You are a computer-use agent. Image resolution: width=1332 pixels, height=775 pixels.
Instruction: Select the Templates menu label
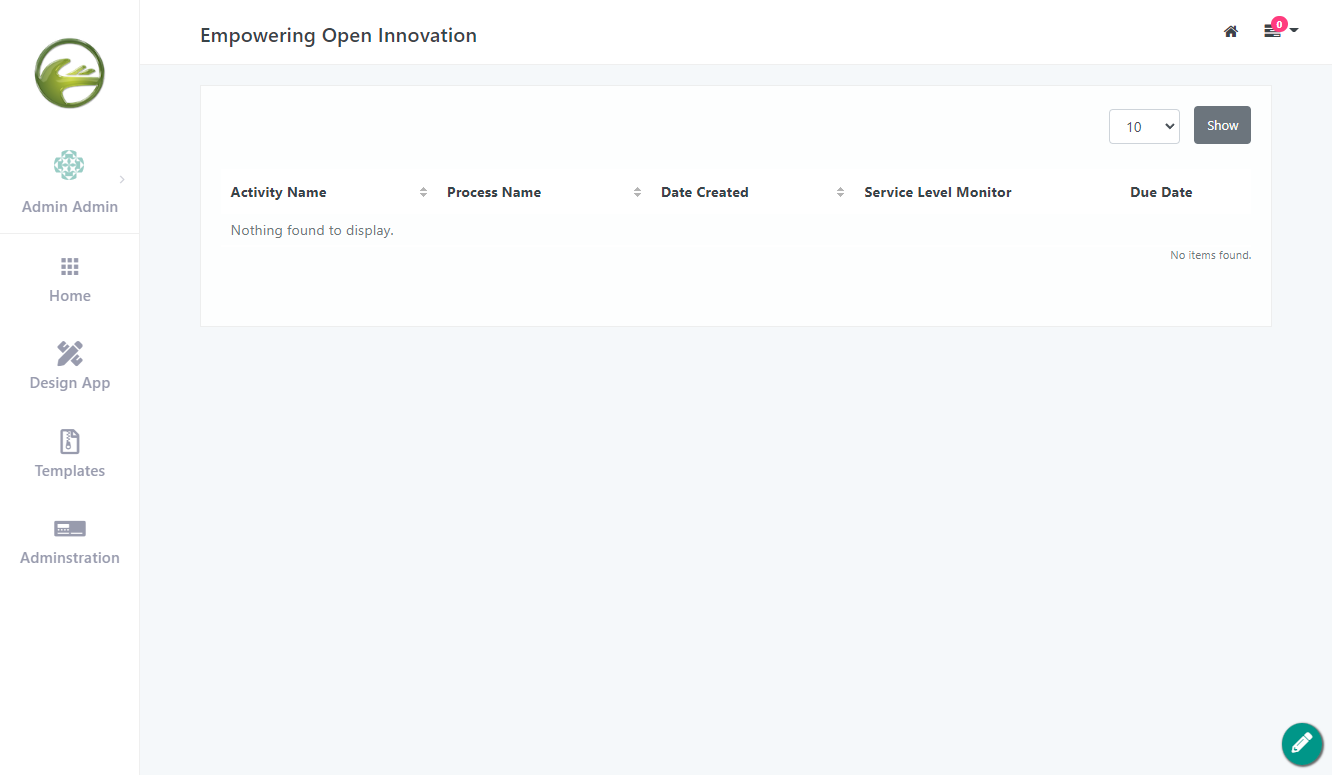70,471
